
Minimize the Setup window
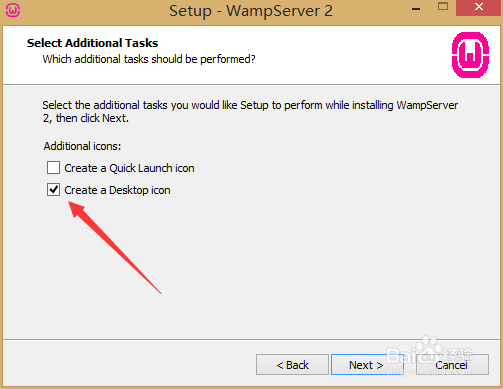[x=416, y=9]
